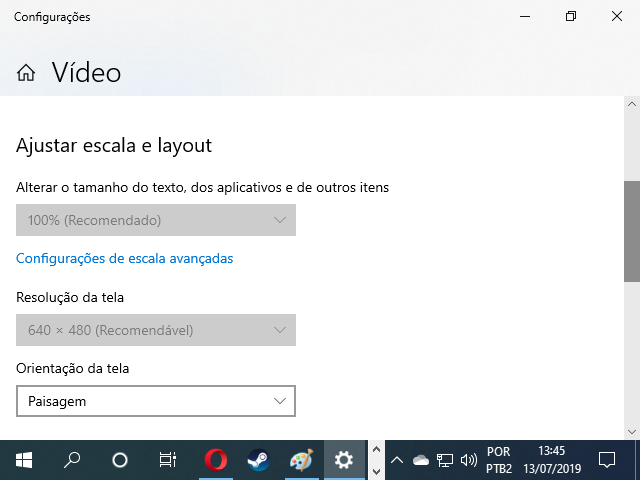
Task: Open Task View on taskbar
Action: point(168,460)
